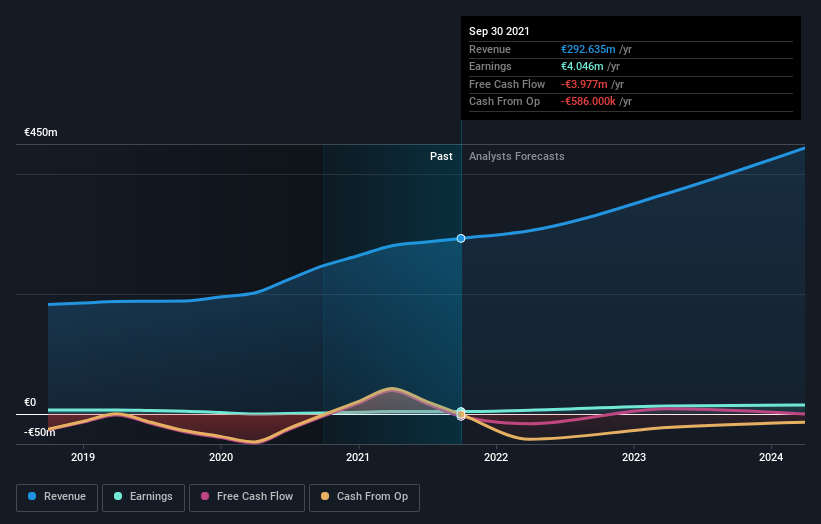Image resolution: width=821 pixels, height=524 pixels.
Task: Click the 2021 x-axis label
Action: point(358,457)
